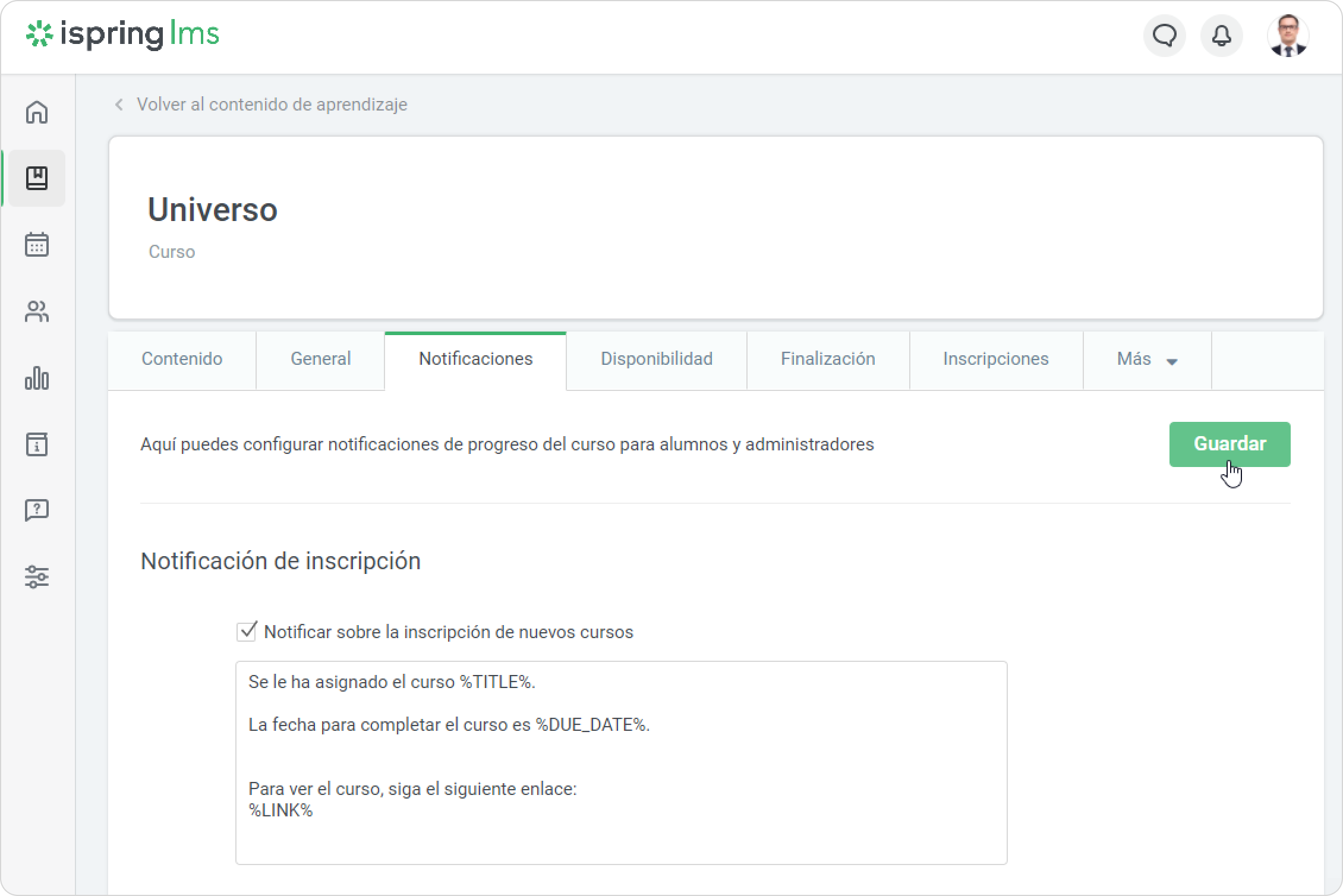Viewport: 1343px width, 896px height.
Task: Open the Learning Content book icon
Action: coord(37,178)
